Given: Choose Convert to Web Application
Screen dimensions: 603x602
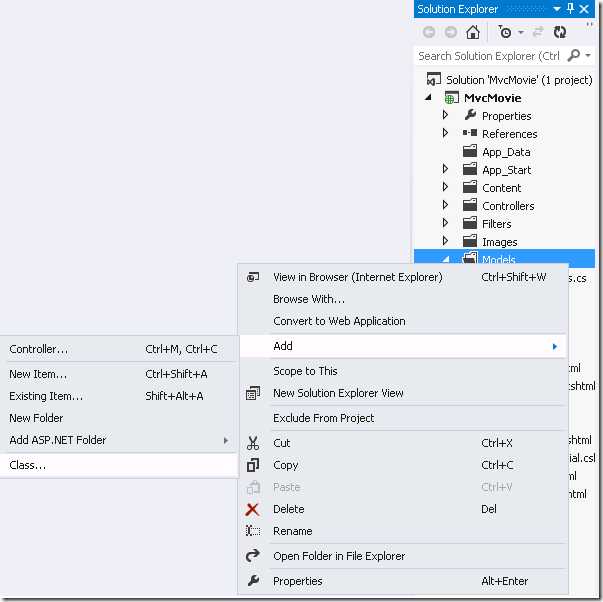Looking at the screenshot, I should tap(403, 321).
